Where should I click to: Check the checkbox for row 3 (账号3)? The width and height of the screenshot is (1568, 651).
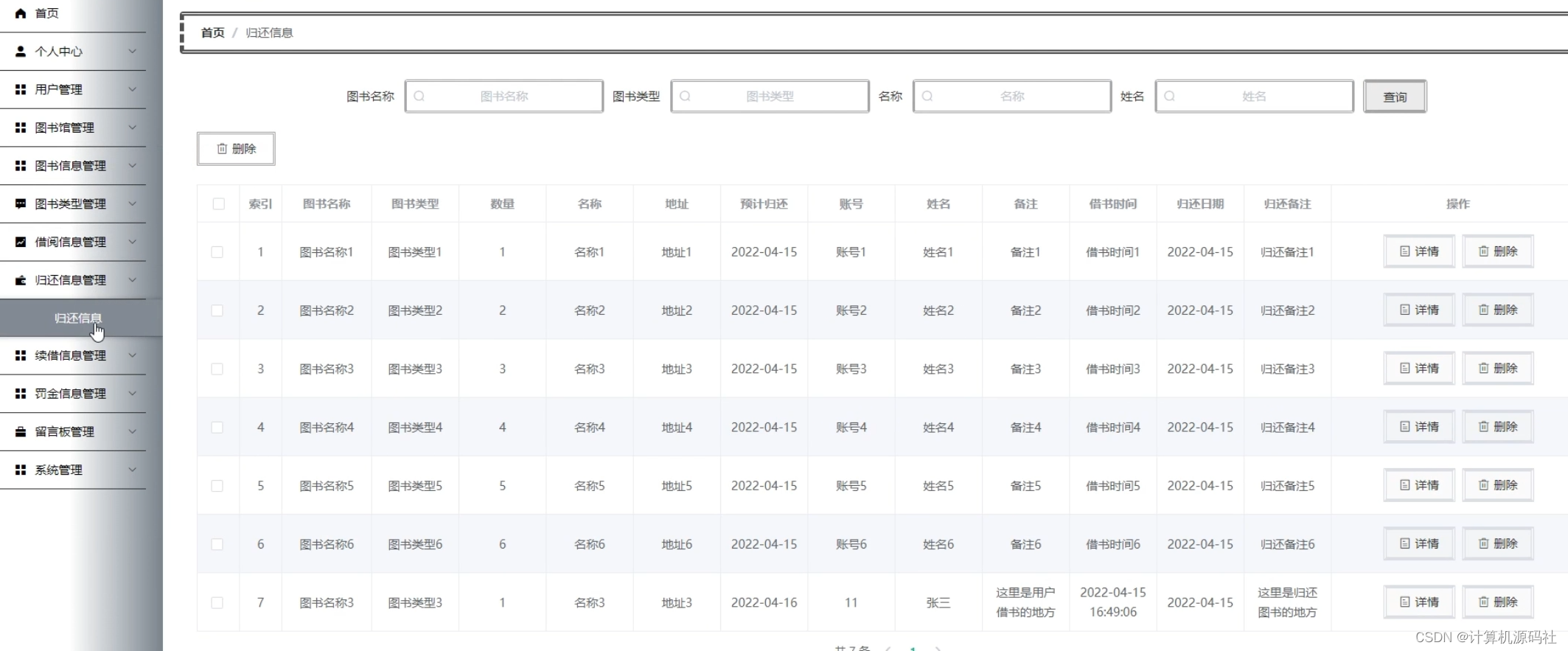point(217,369)
